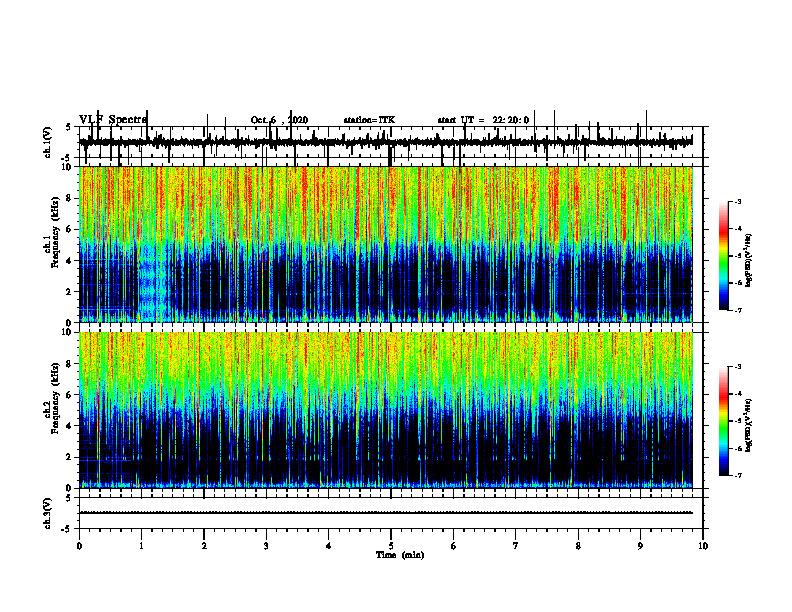Click the '3' tick on the Time axis
Viewport: 792px width, 612px height.
266,546
